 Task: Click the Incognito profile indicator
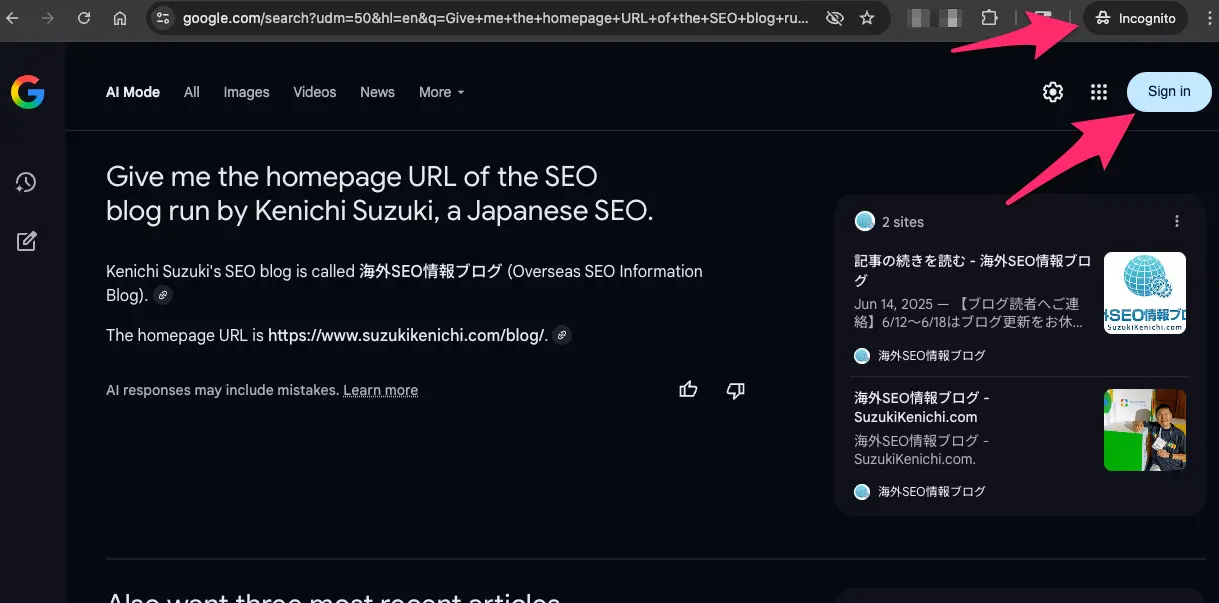(1135, 18)
